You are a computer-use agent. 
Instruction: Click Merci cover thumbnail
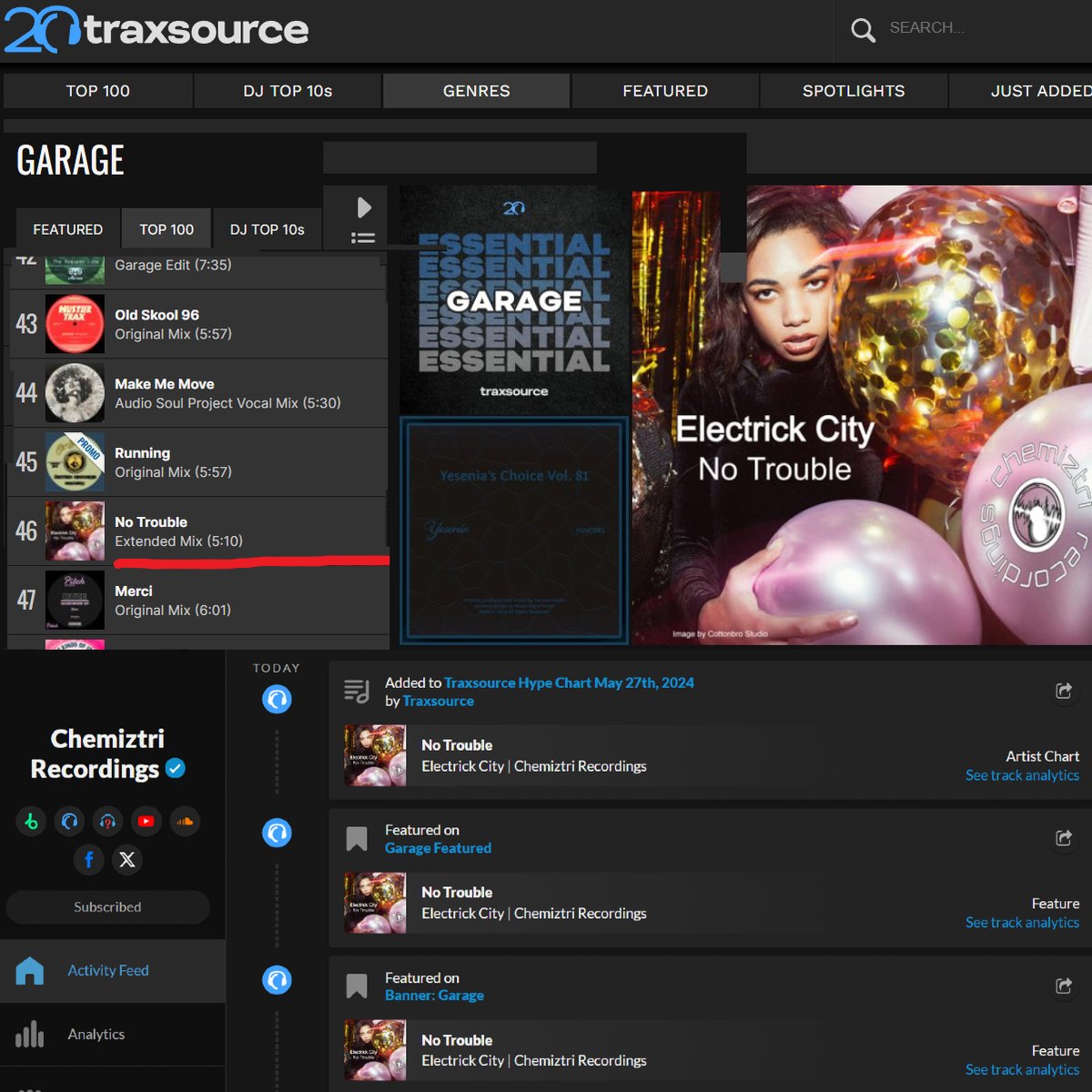pos(75,601)
